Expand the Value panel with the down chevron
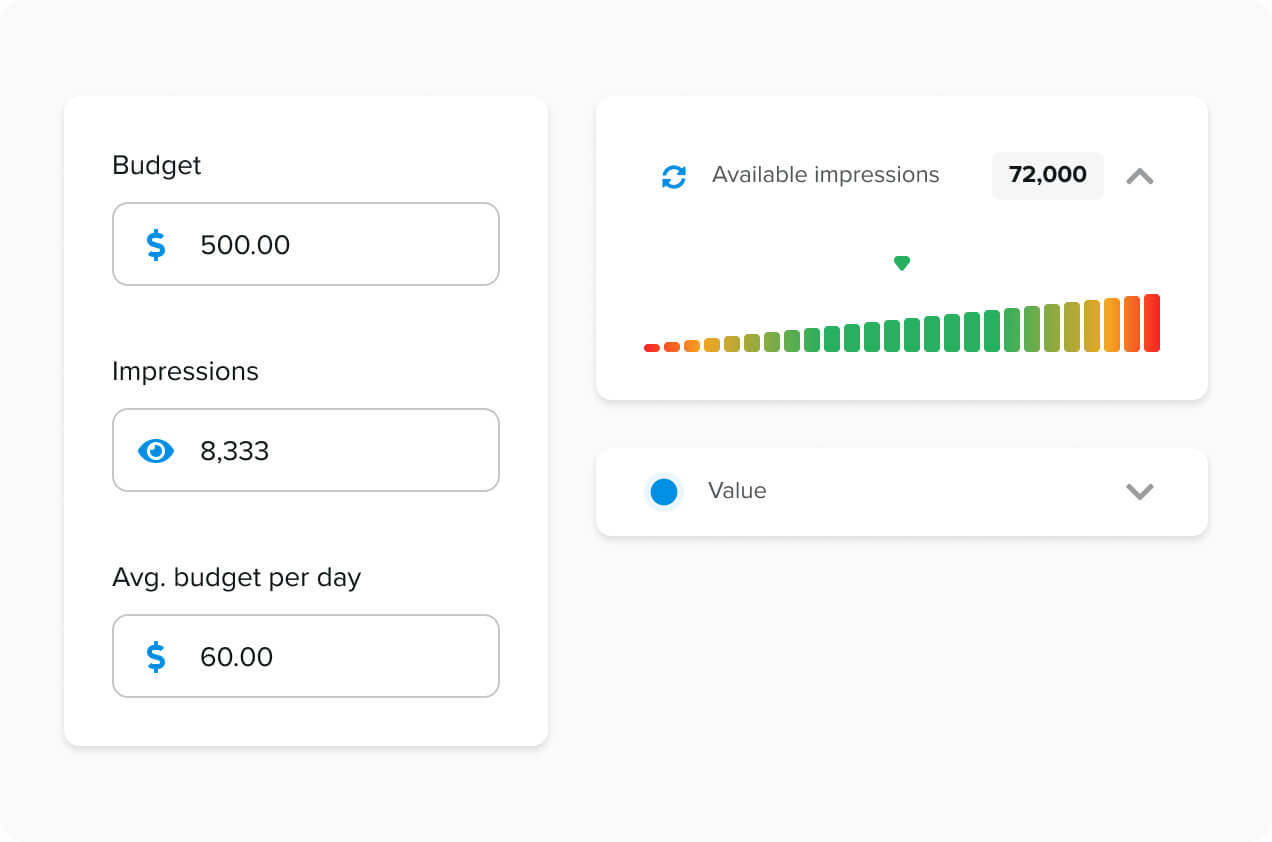Viewport: 1272px width, 842px height. pyautogui.click(x=1139, y=492)
